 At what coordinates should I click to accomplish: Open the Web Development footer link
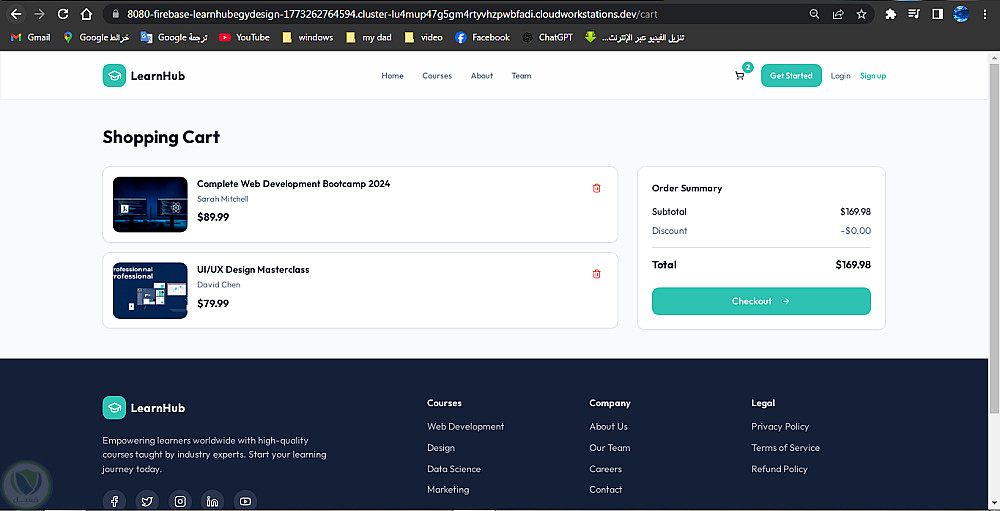466,426
